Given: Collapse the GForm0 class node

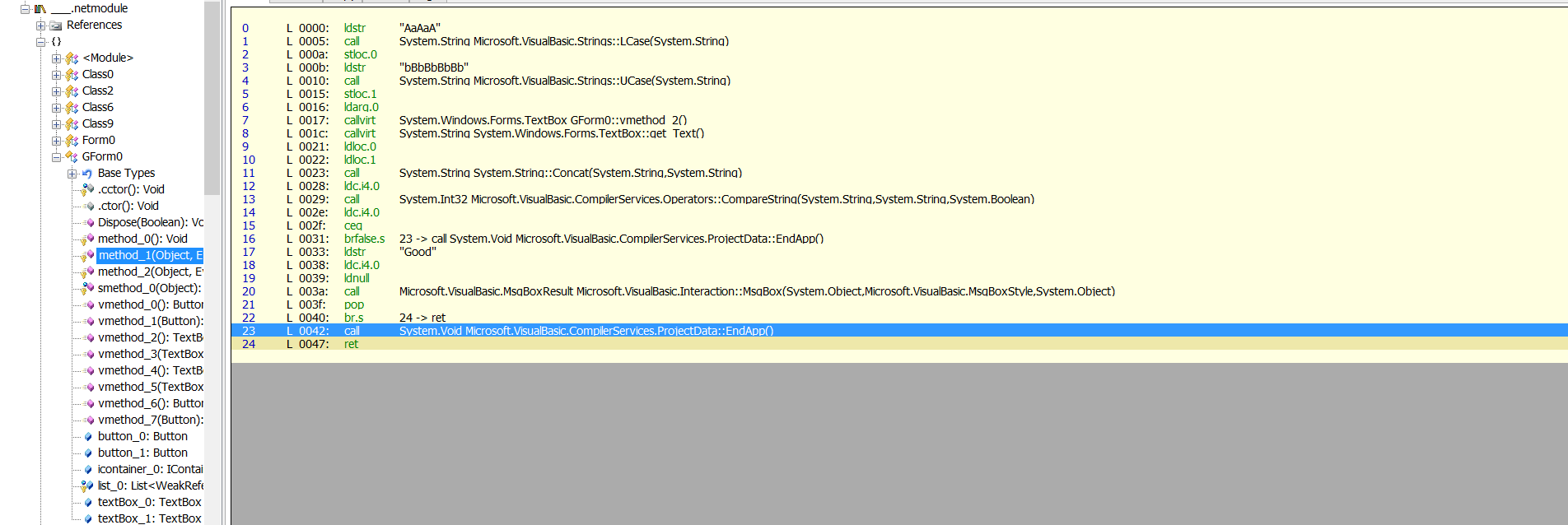Looking at the screenshot, I should pyautogui.click(x=56, y=157).
